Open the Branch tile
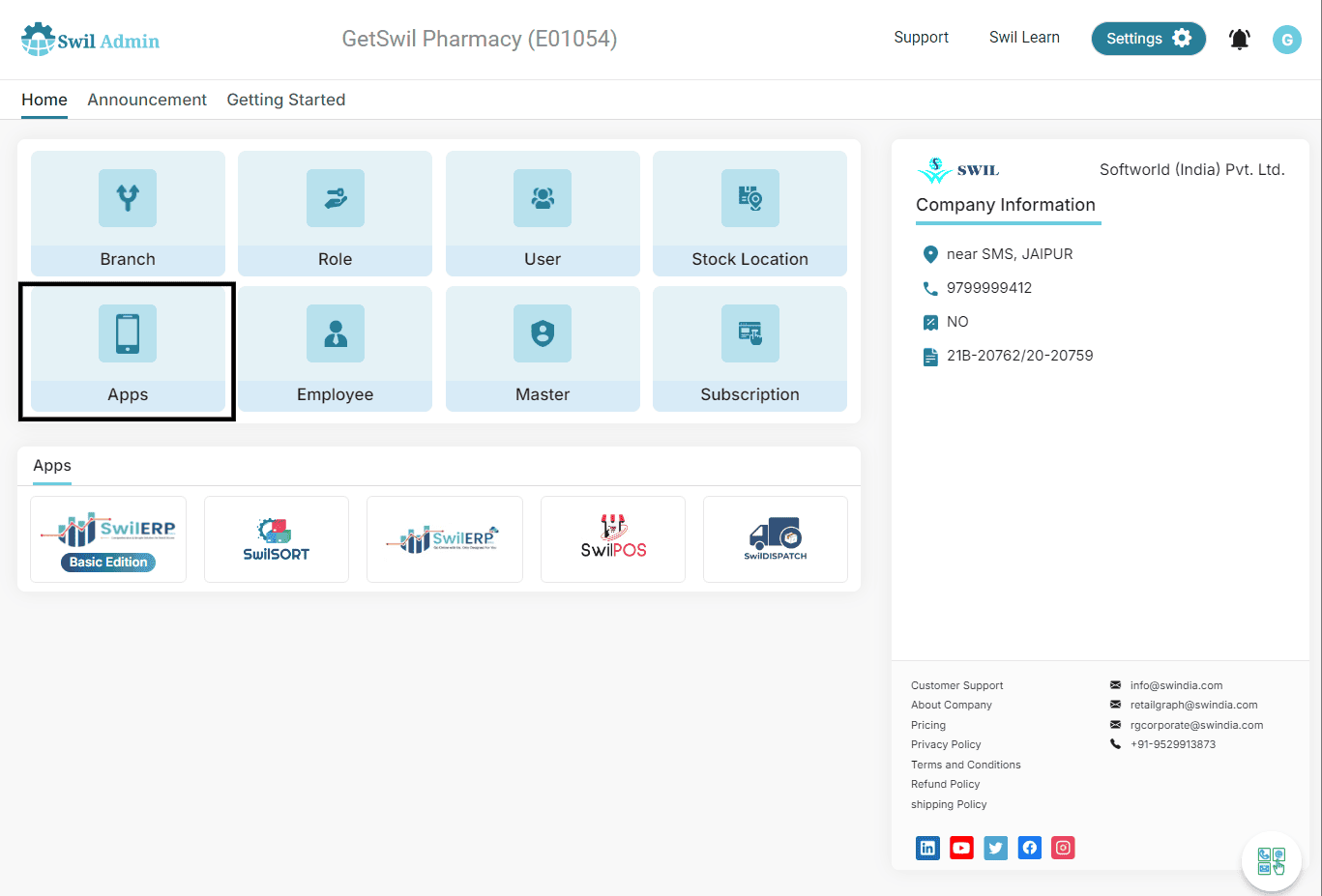 point(128,213)
